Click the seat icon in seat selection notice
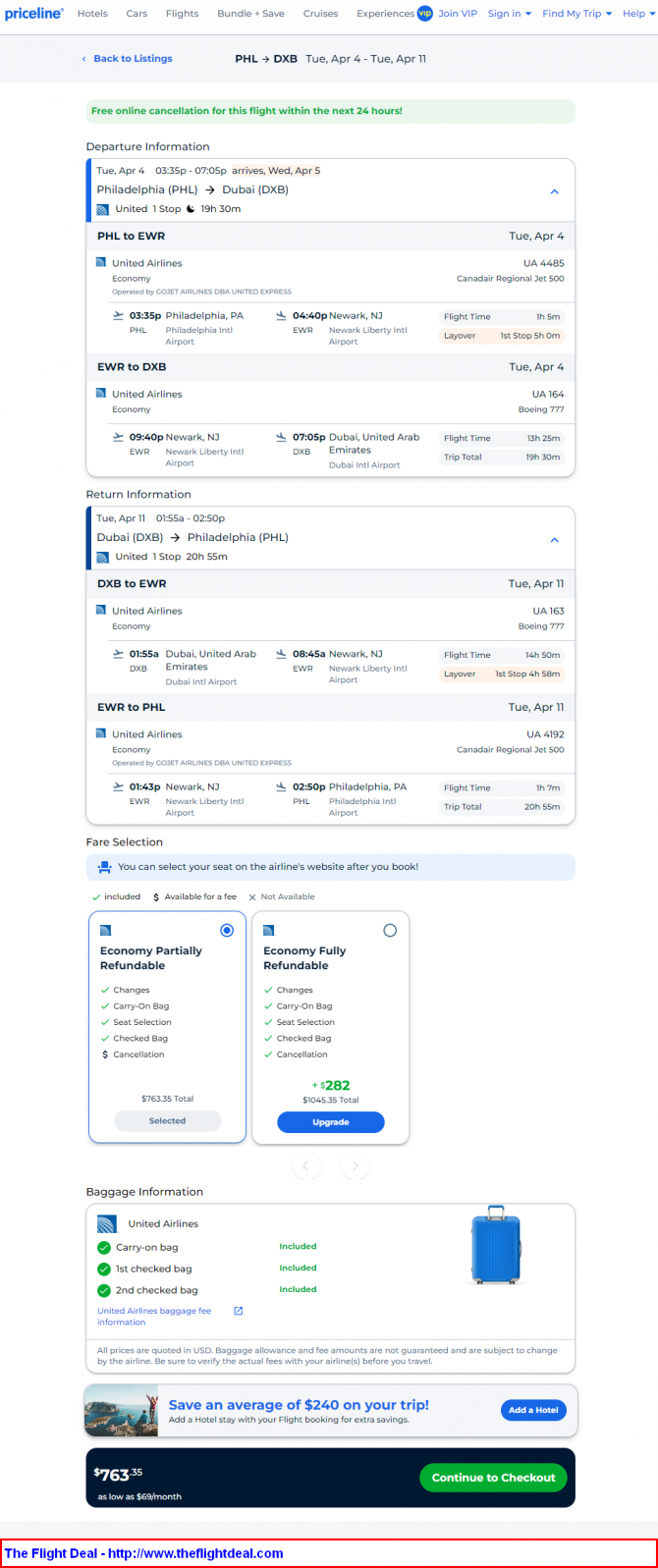 click(x=104, y=868)
